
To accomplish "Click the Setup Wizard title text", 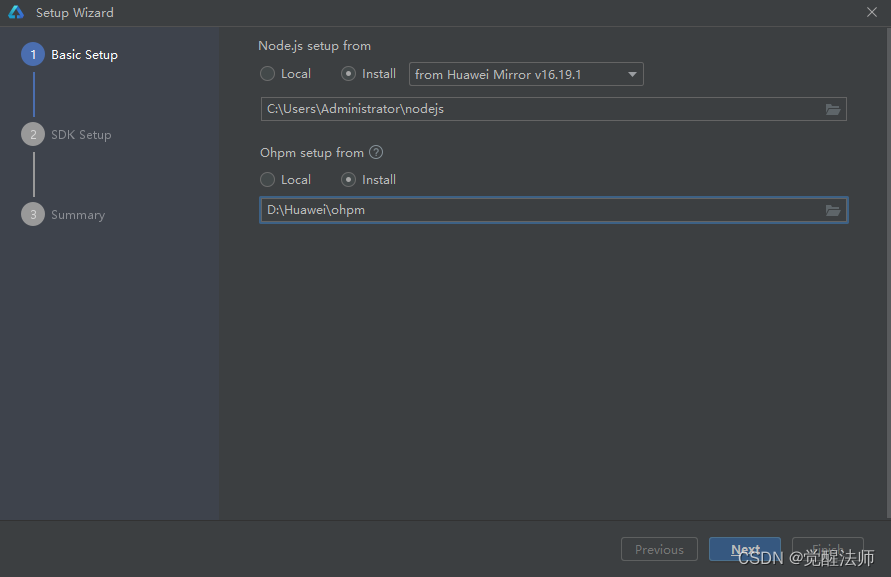I will pyautogui.click(x=74, y=13).
